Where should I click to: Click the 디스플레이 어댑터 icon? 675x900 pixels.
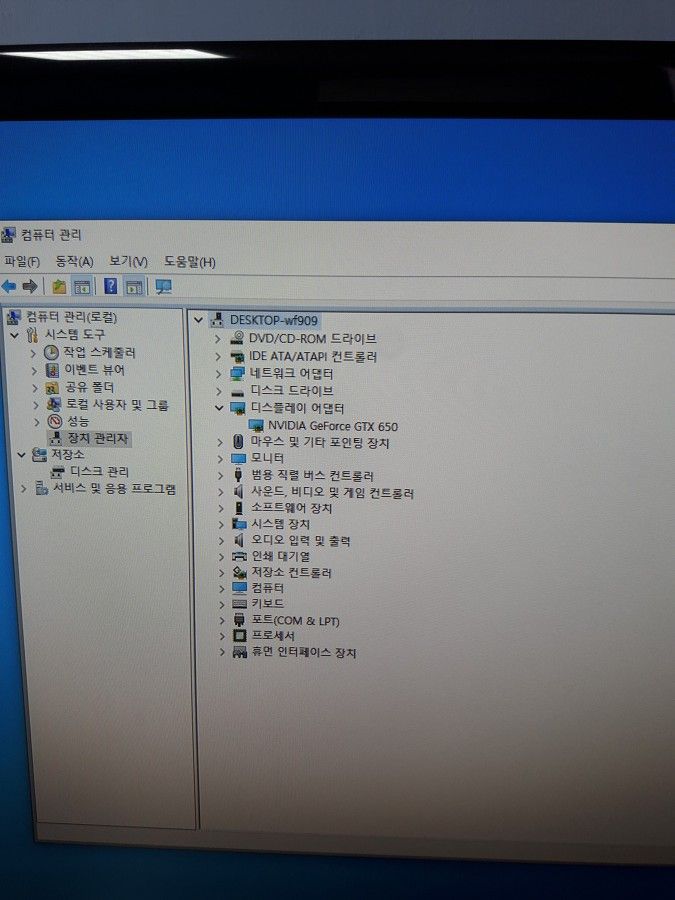click(238, 408)
